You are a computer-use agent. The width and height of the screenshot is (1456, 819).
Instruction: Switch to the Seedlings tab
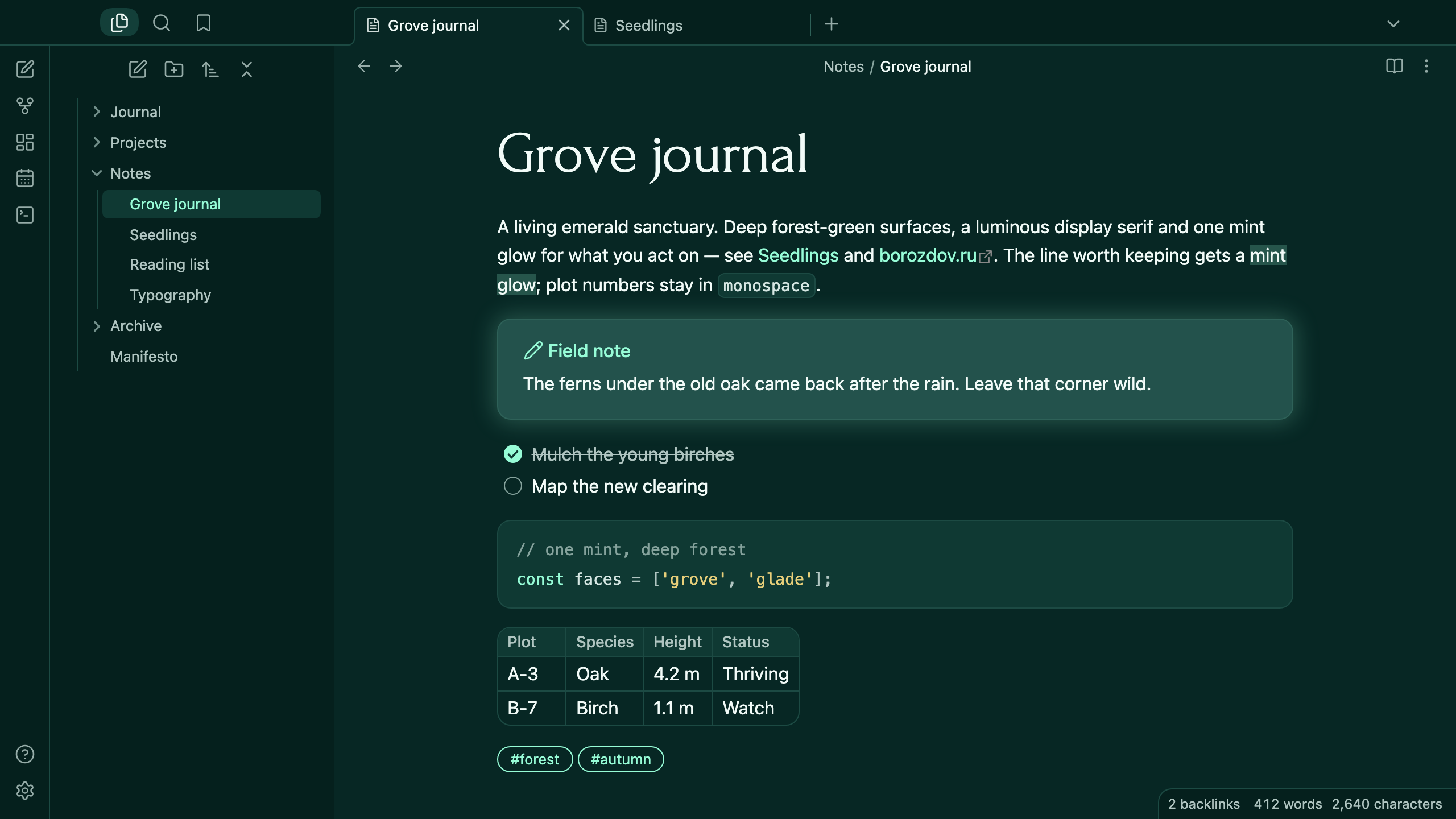click(696, 26)
